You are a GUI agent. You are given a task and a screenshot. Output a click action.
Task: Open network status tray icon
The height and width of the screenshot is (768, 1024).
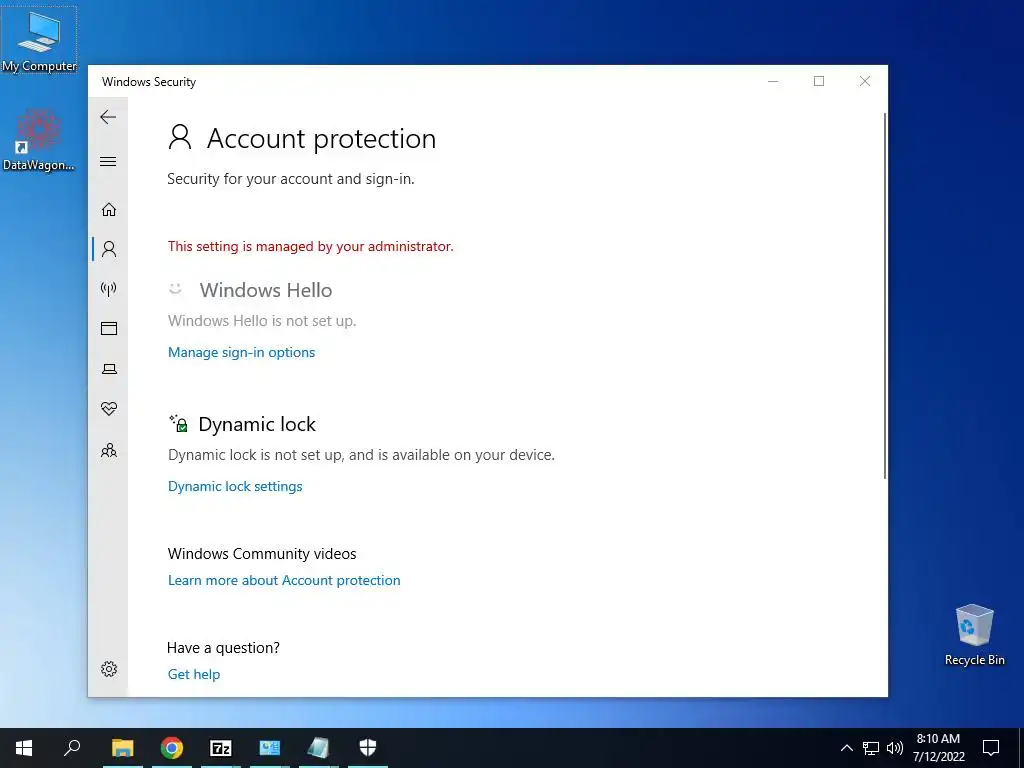tap(871, 748)
